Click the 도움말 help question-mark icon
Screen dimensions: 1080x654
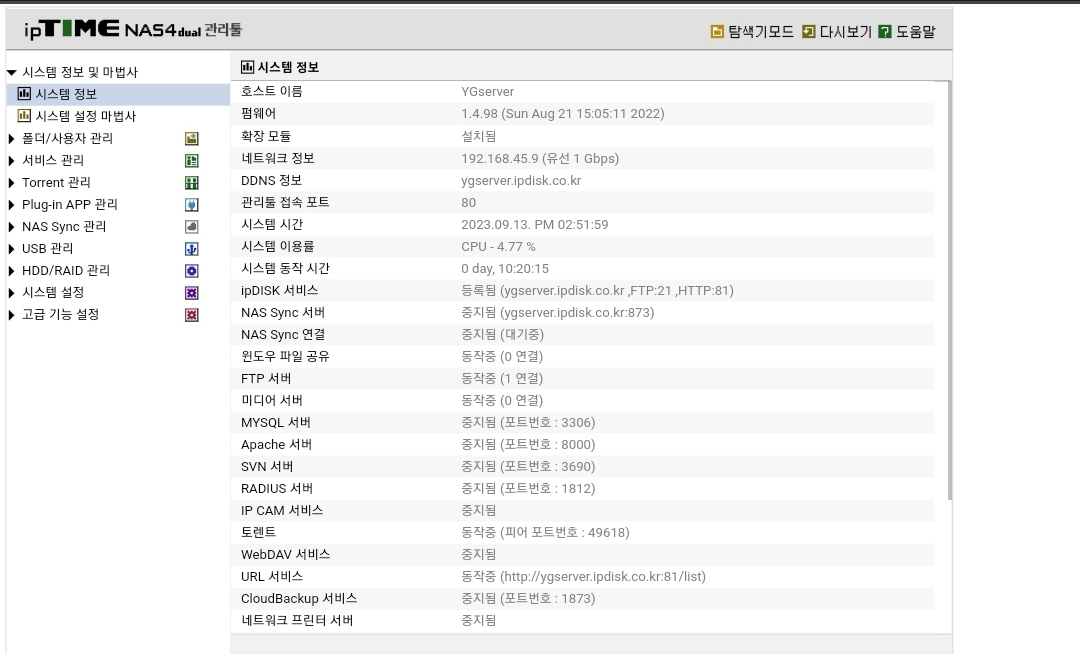click(x=885, y=32)
